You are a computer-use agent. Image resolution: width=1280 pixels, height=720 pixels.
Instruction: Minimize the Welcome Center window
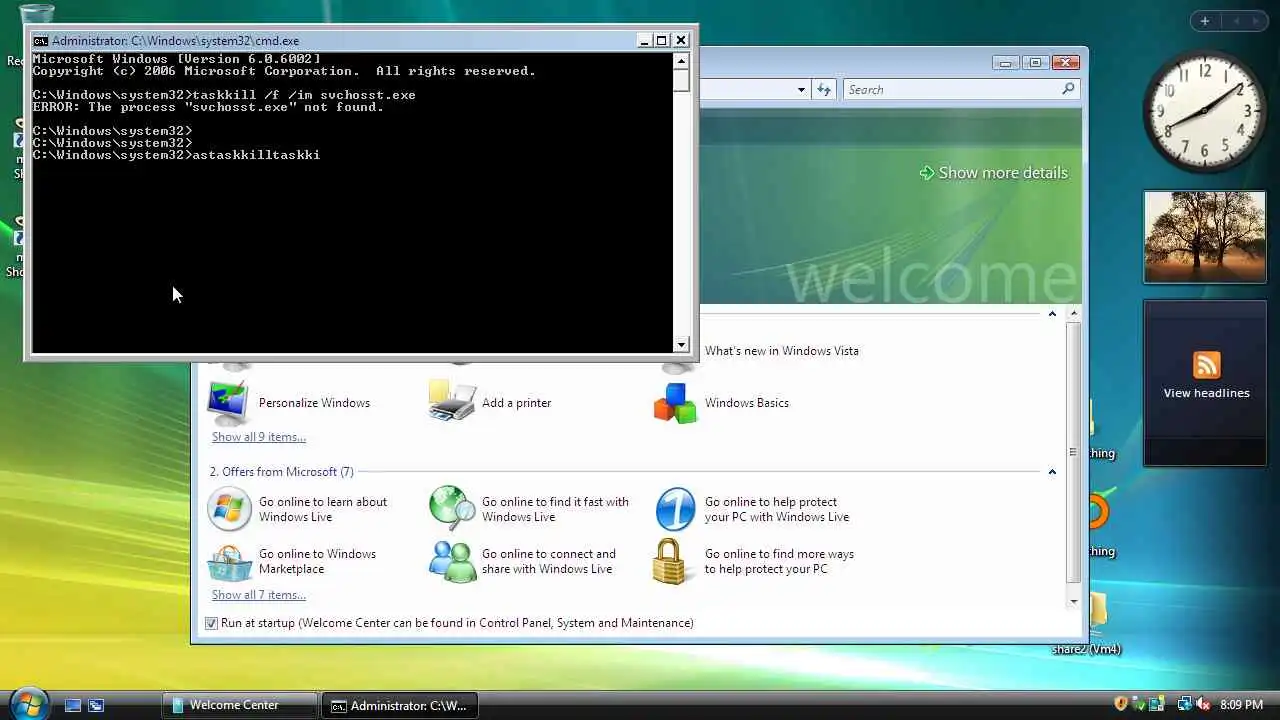click(x=1005, y=62)
